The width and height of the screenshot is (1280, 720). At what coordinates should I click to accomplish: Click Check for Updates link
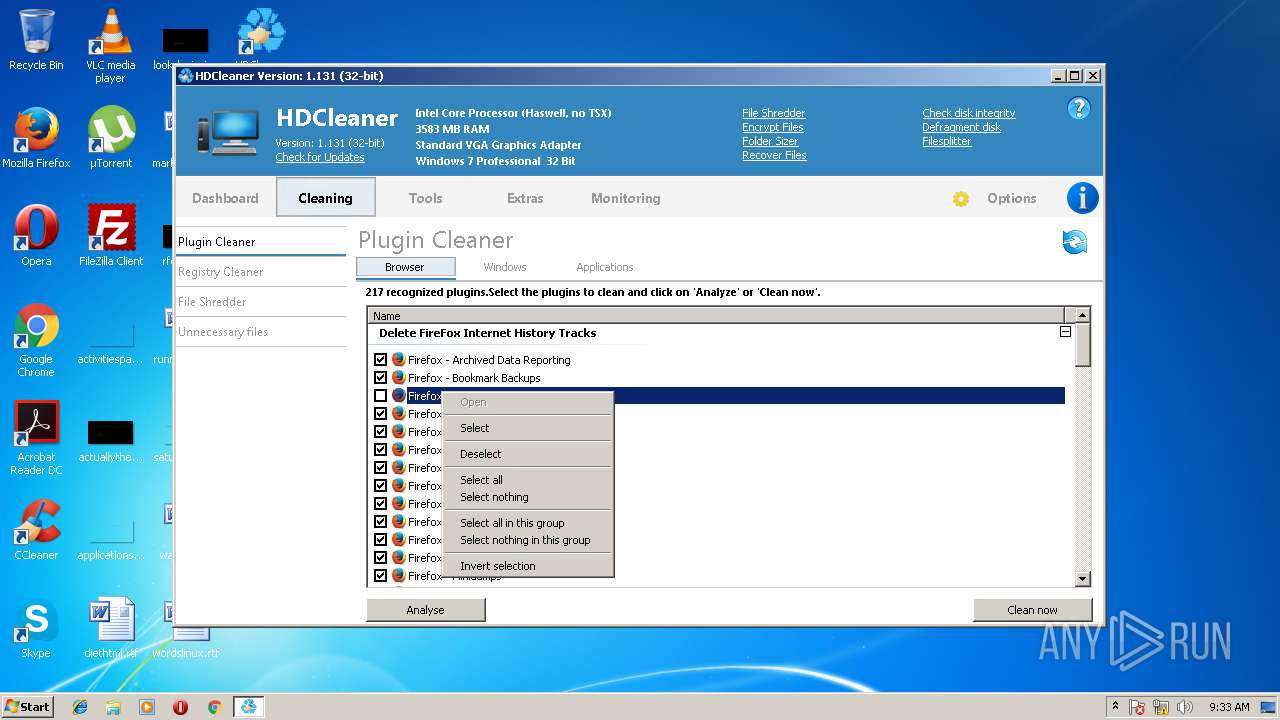coord(320,157)
